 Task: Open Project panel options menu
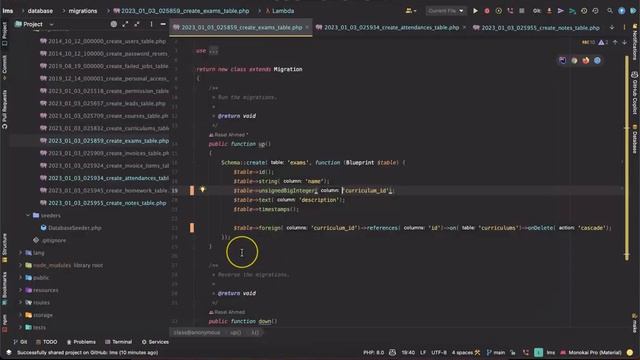(x=151, y=24)
